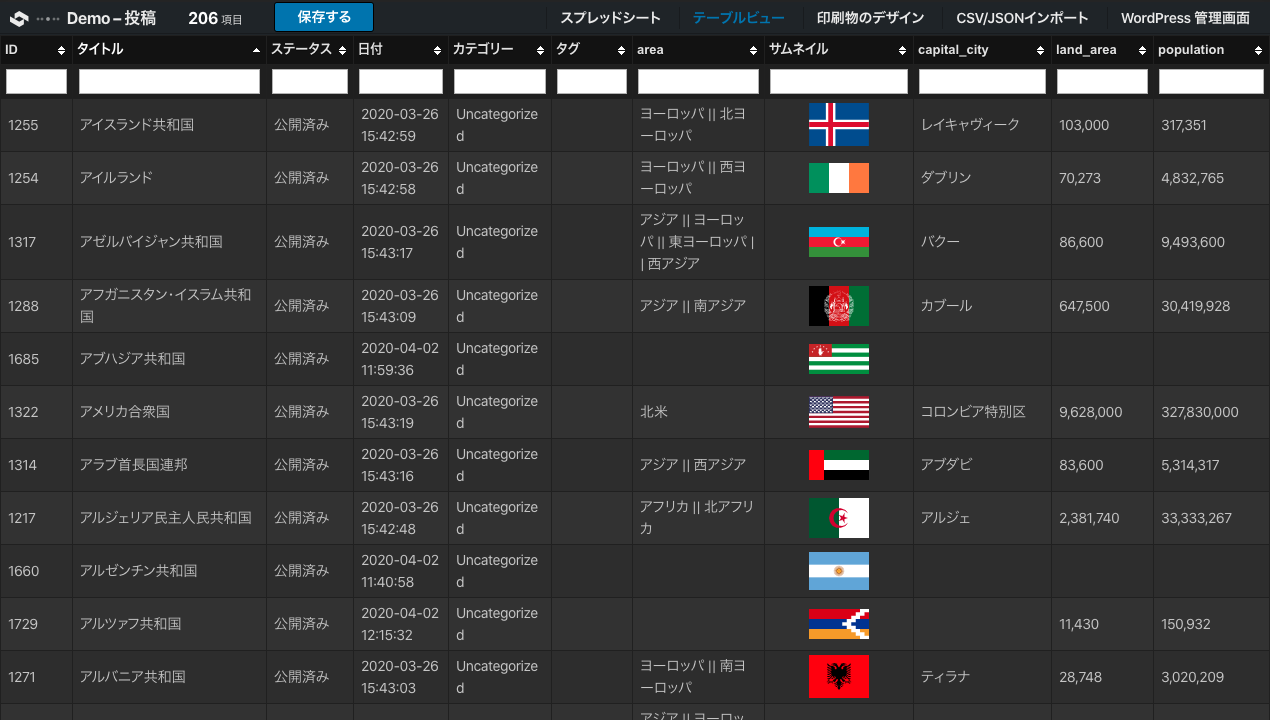Viewport: 1270px width, 720px height.
Task: Select title アルゼンチン共和国
Action: point(138,571)
